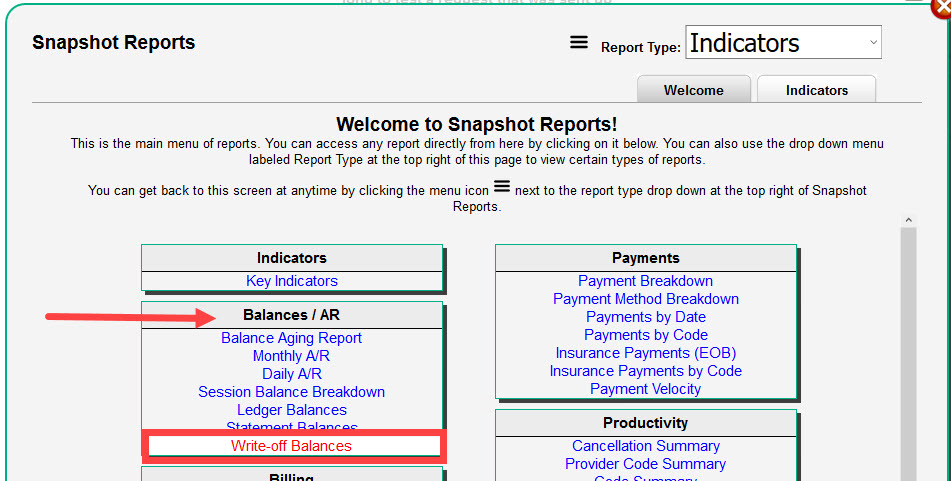Open the Payments by Code report
This screenshot has height=481, width=951.
[645, 335]
